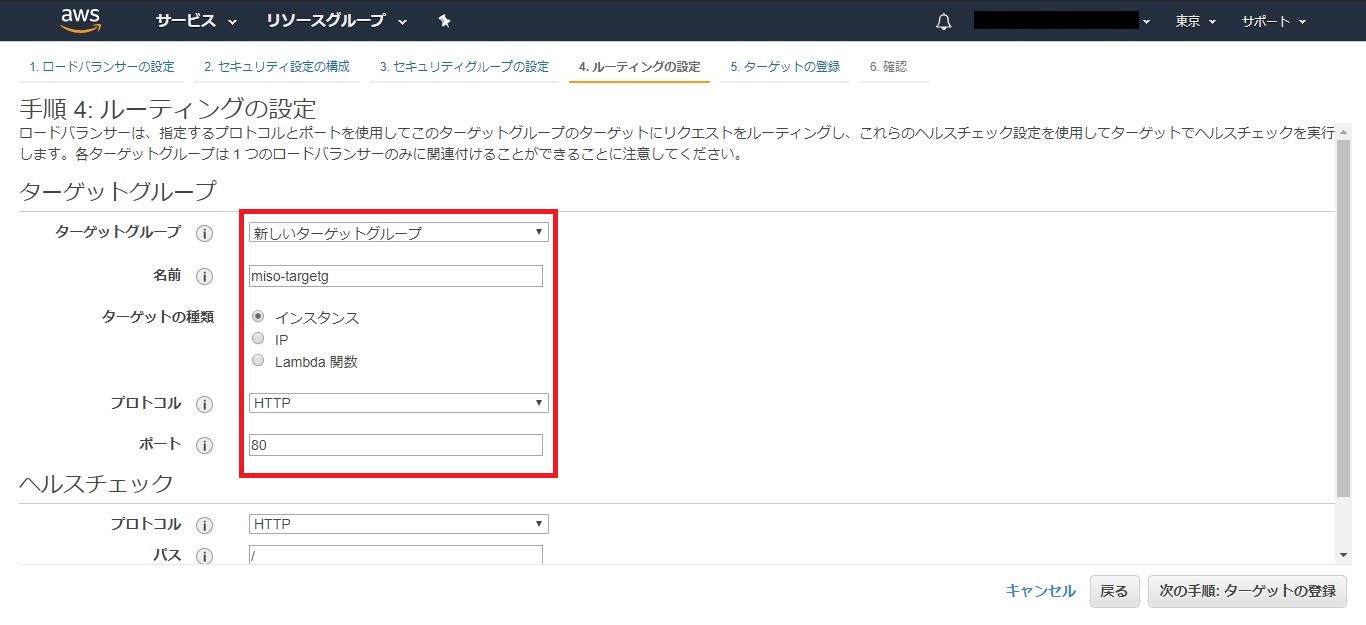Screen dimensions: 1366x625
Task: Go to 5. ターゲットの登録 tab
Action: point(784,67)
